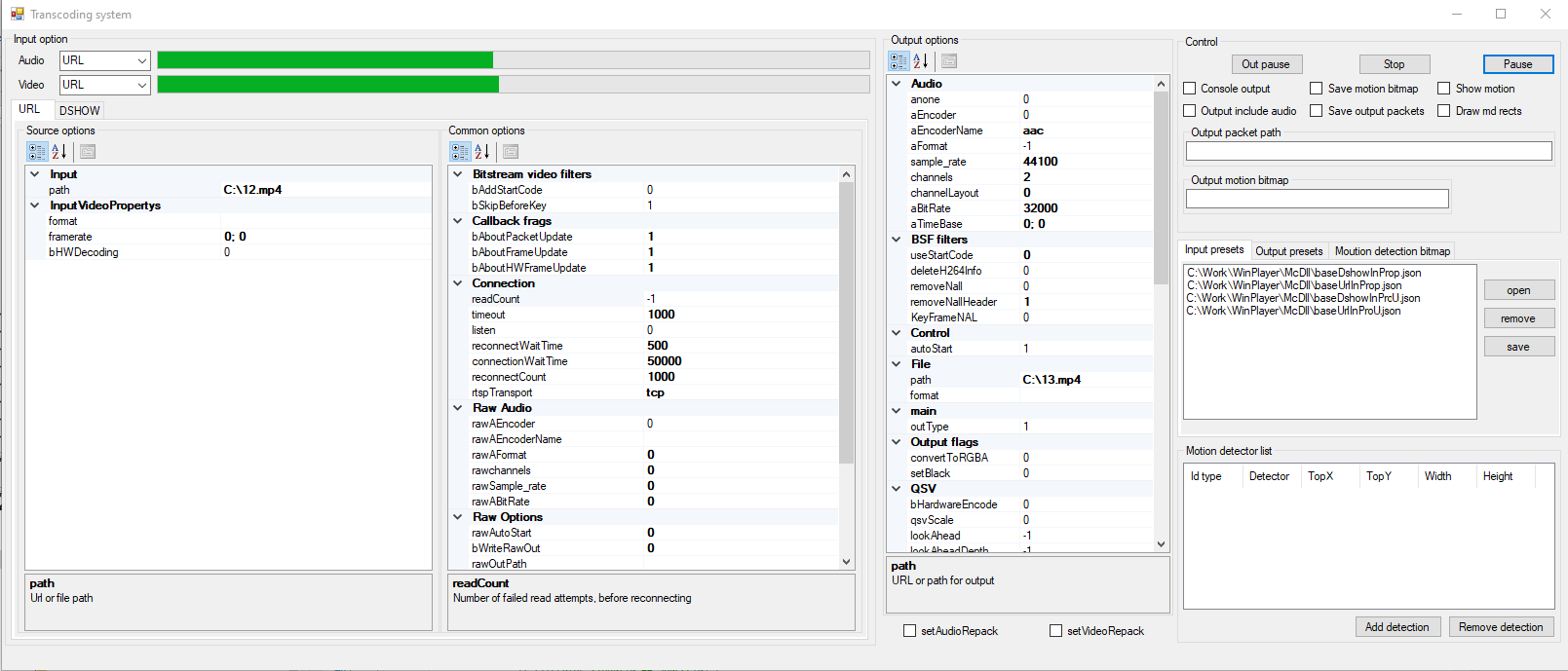Click Categorized icon in Source options toolbar
Image resolution: width=1568 pixels, height=671 pixels.
[x=37, y=152]
